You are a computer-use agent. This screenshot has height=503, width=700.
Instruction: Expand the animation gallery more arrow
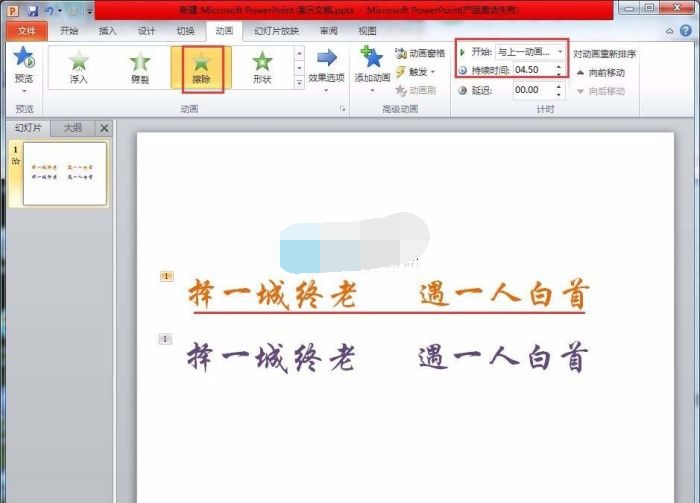299,82
